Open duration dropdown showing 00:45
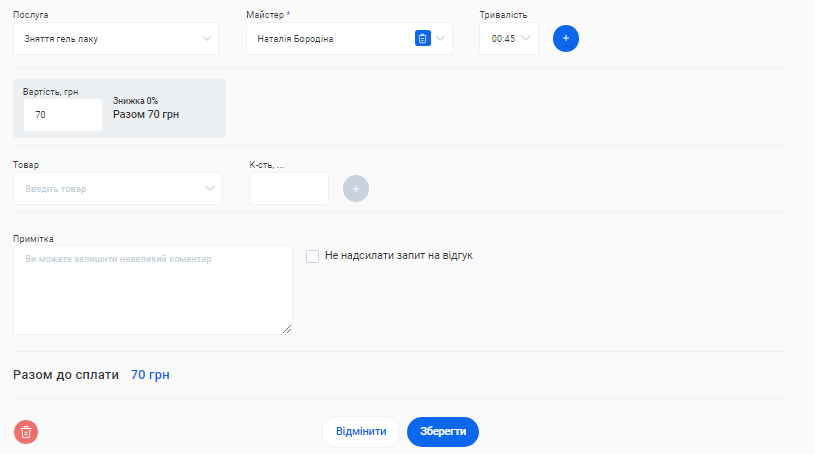Screen dimensions: 815x454 503,39
